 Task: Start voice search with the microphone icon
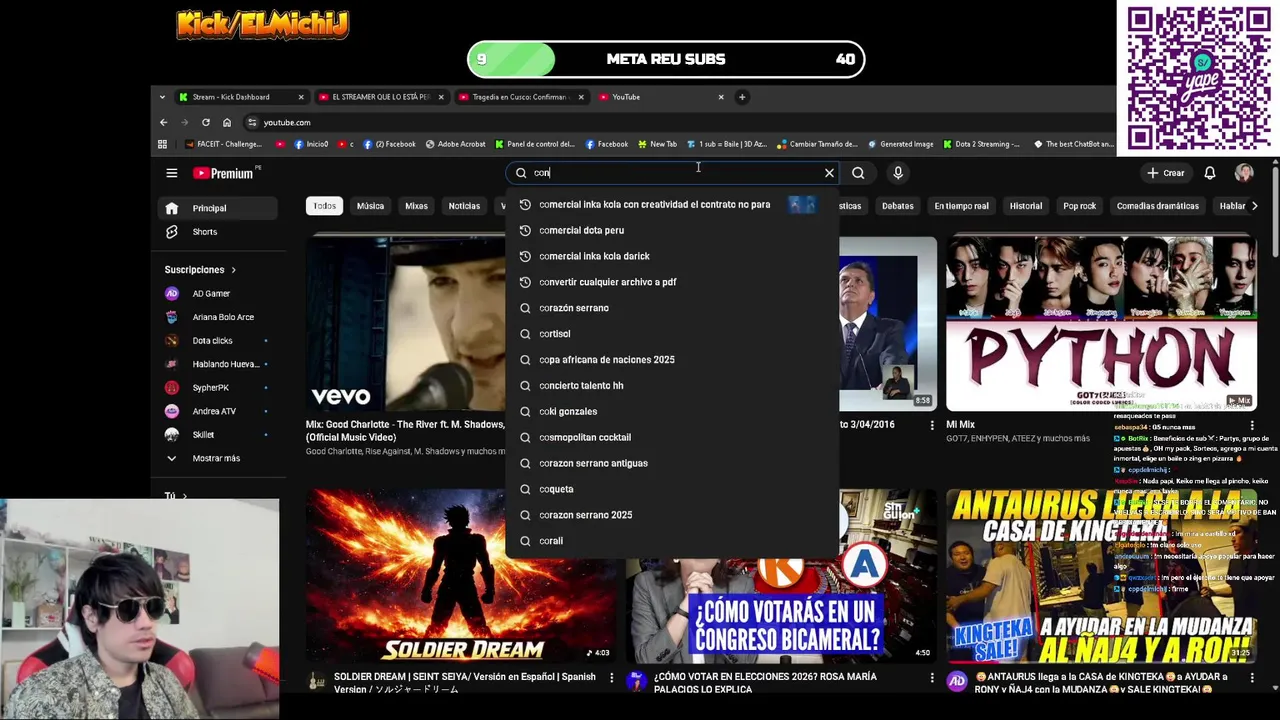coord(898,173)
